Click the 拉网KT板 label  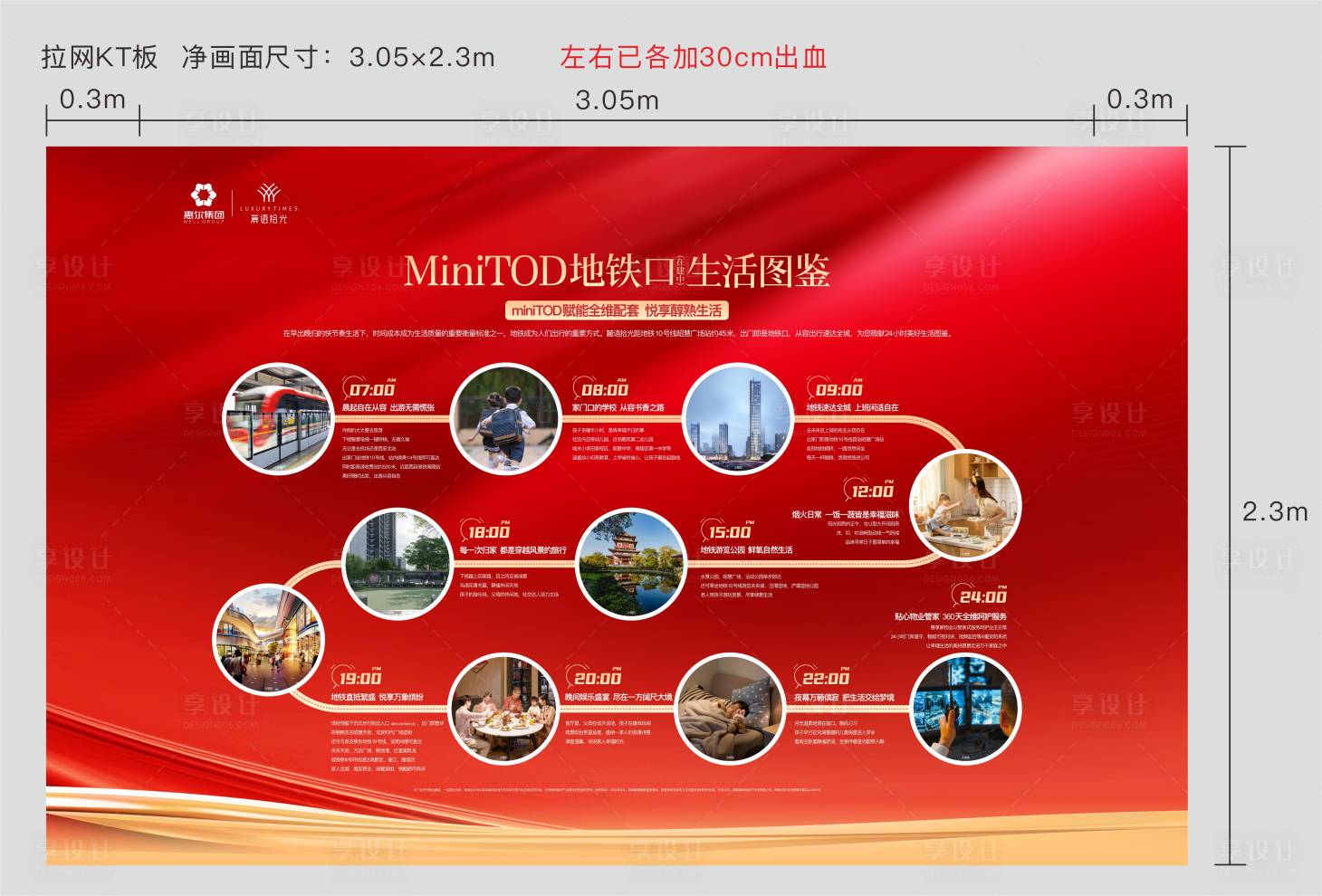[100, 57]
